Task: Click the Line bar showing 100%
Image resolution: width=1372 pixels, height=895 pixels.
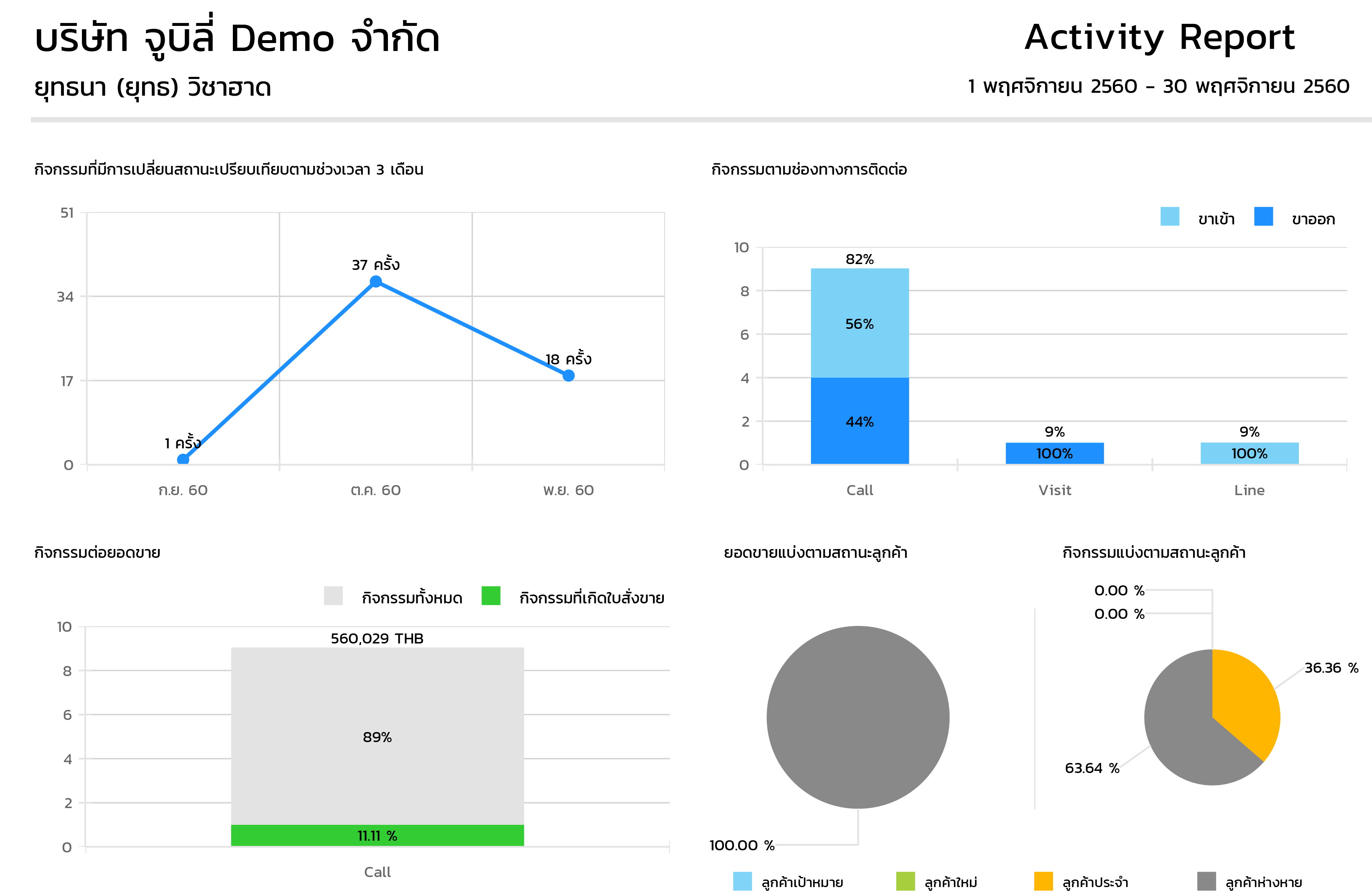Action: pos(1249,453)
